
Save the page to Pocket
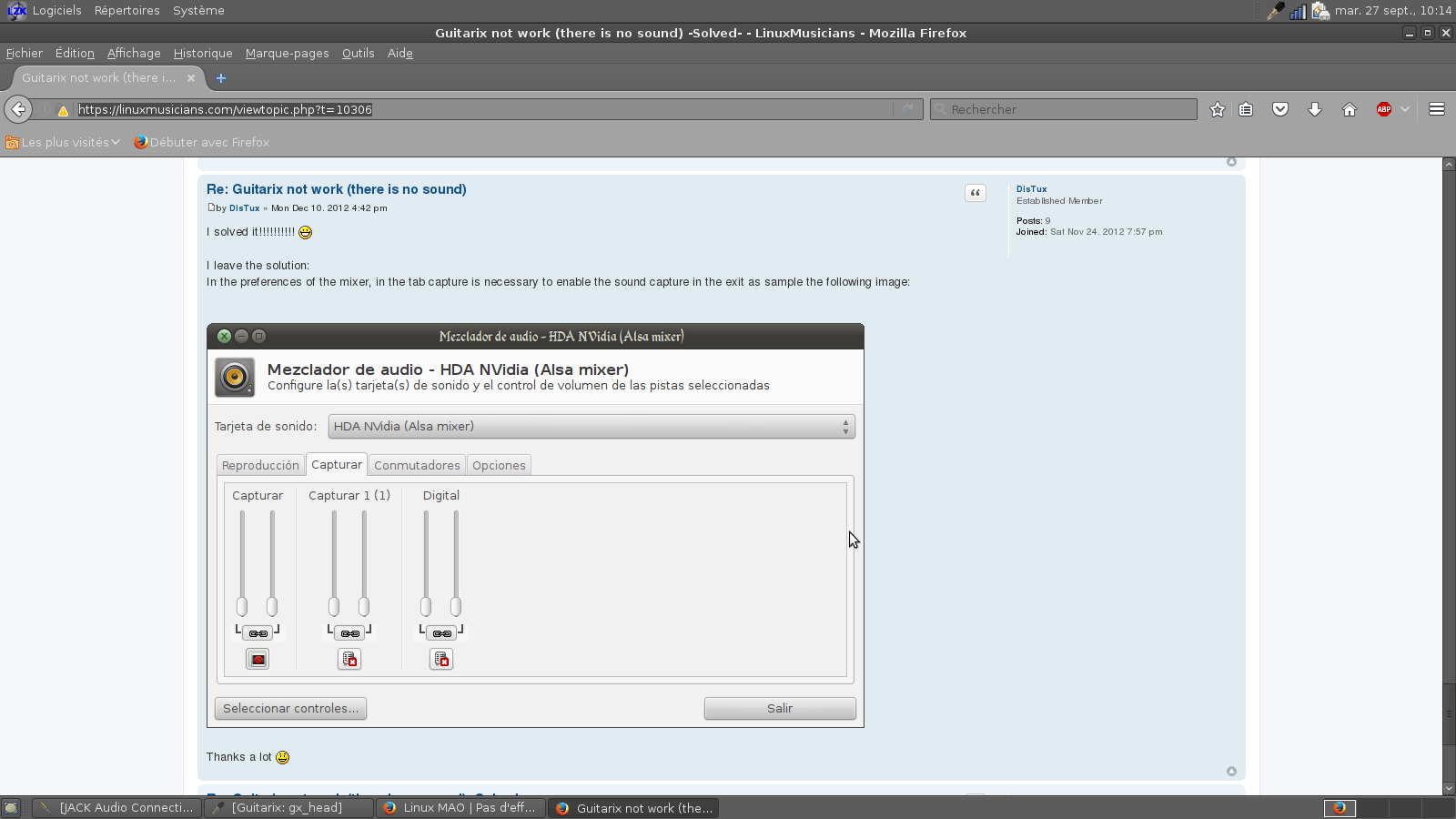(x=1280, y=109)
